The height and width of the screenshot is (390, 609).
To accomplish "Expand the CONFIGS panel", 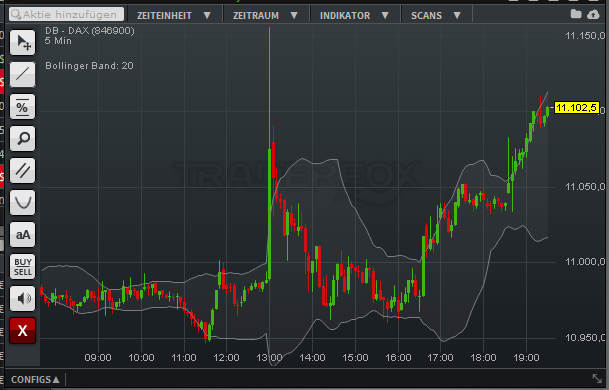I will (35, 380).
